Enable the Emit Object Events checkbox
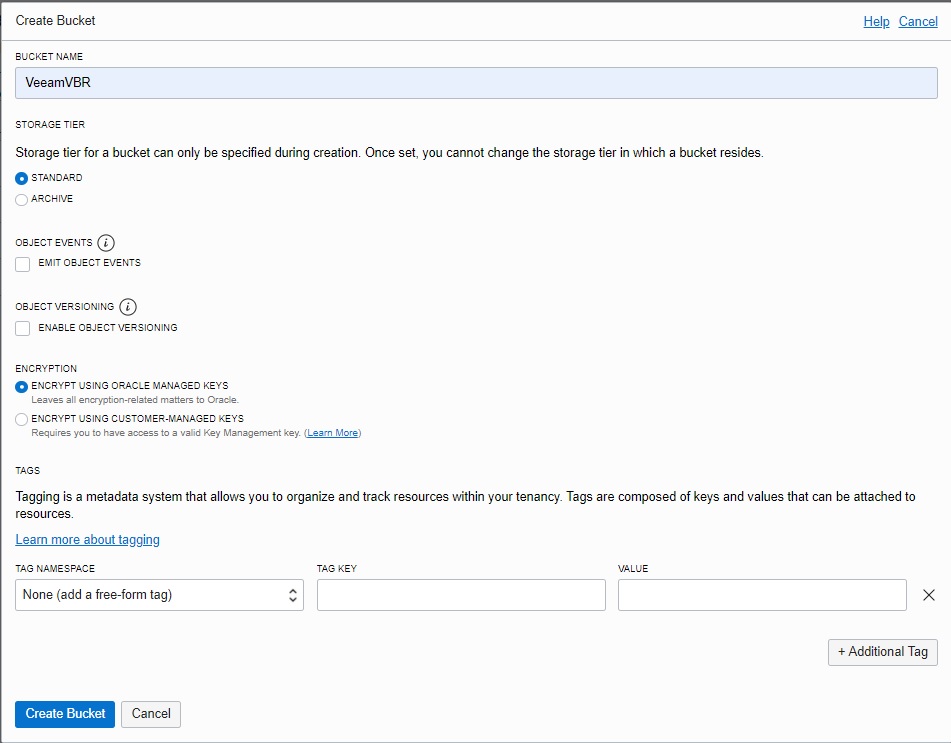The width and height of the screenshot is (951, 743). pyautogui.click(x=22, y=264)
